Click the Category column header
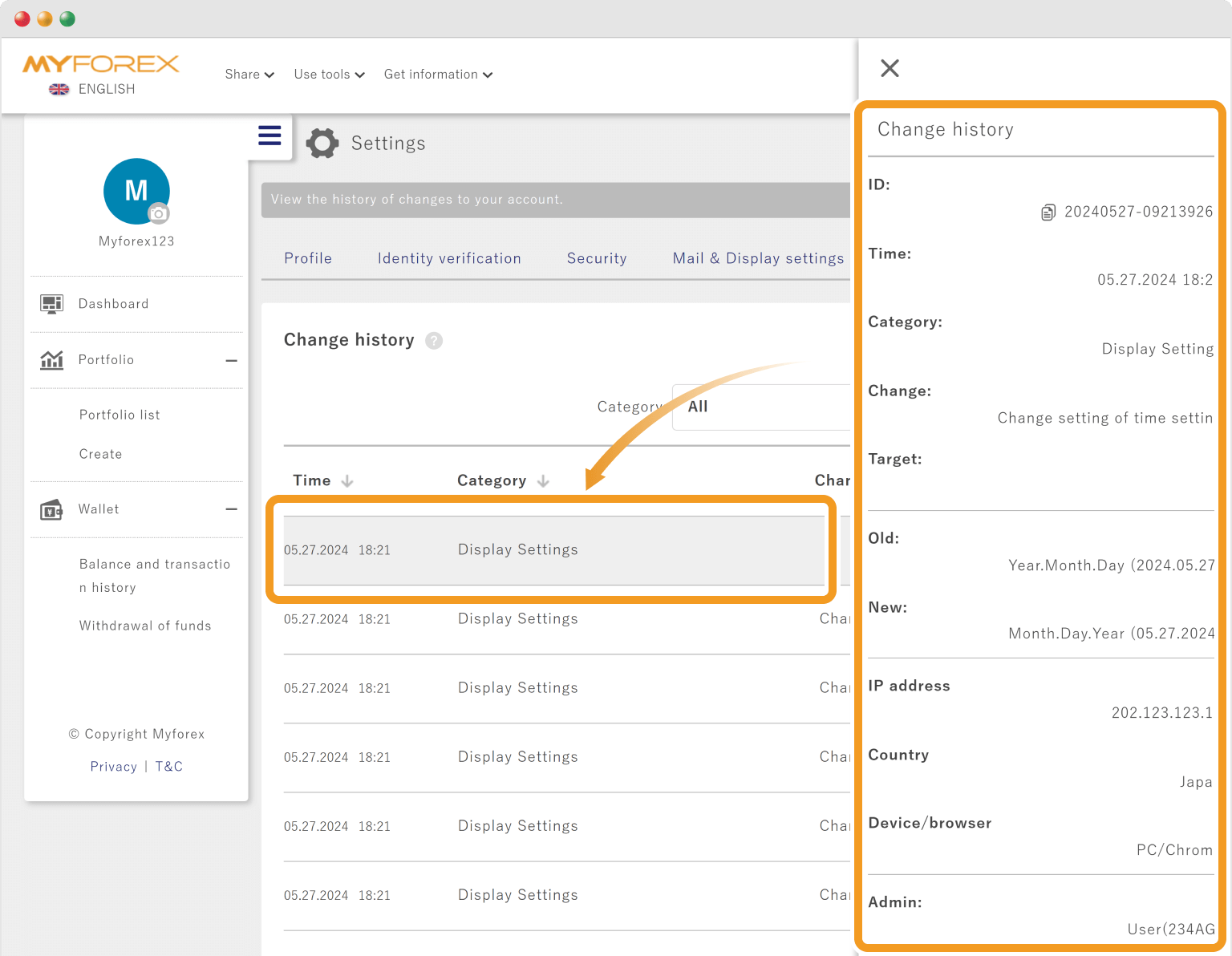Viewport: 1232px width, 956px height. point(492,480)
